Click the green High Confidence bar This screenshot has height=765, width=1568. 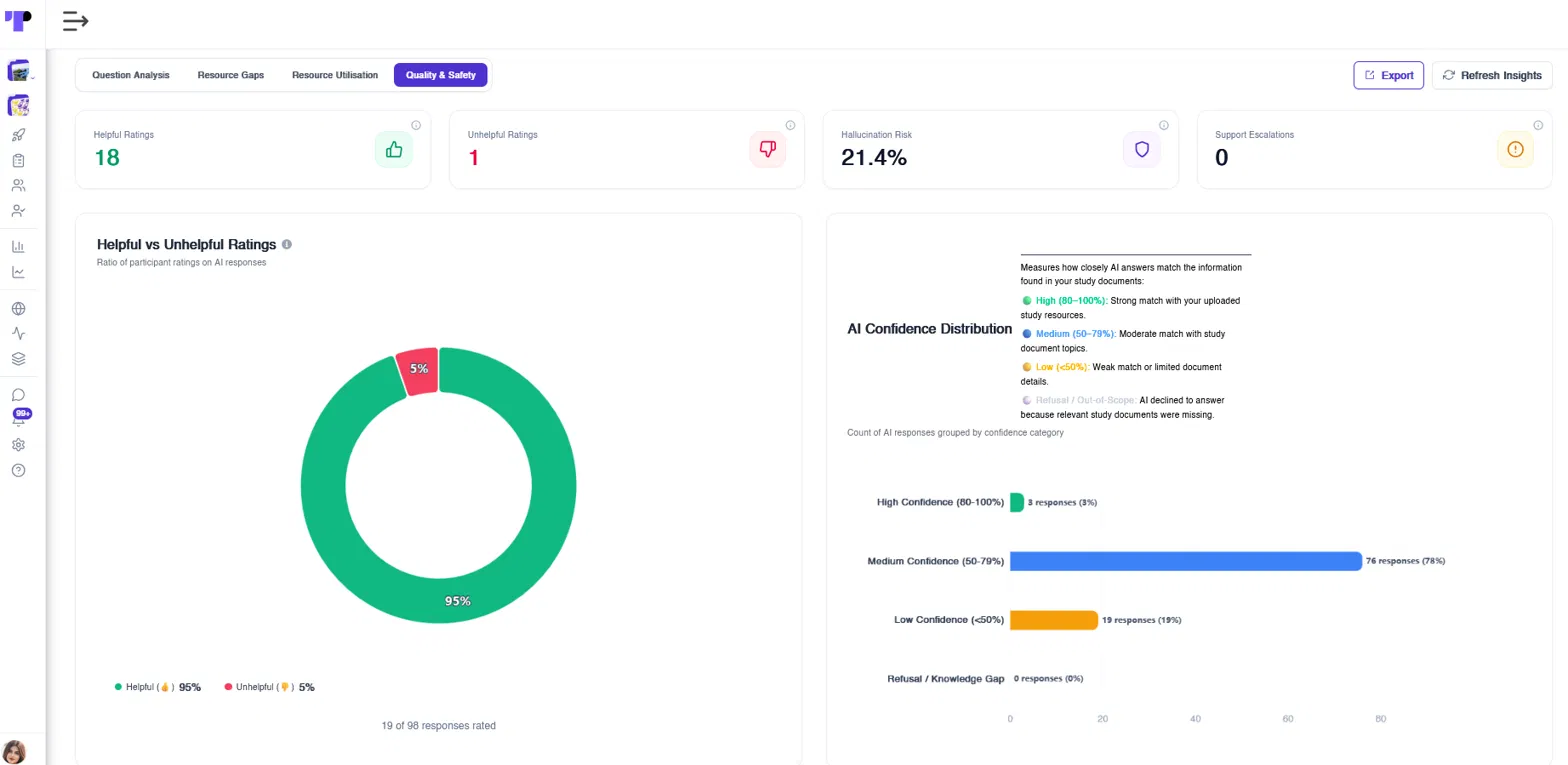[x=1017, y=502]
